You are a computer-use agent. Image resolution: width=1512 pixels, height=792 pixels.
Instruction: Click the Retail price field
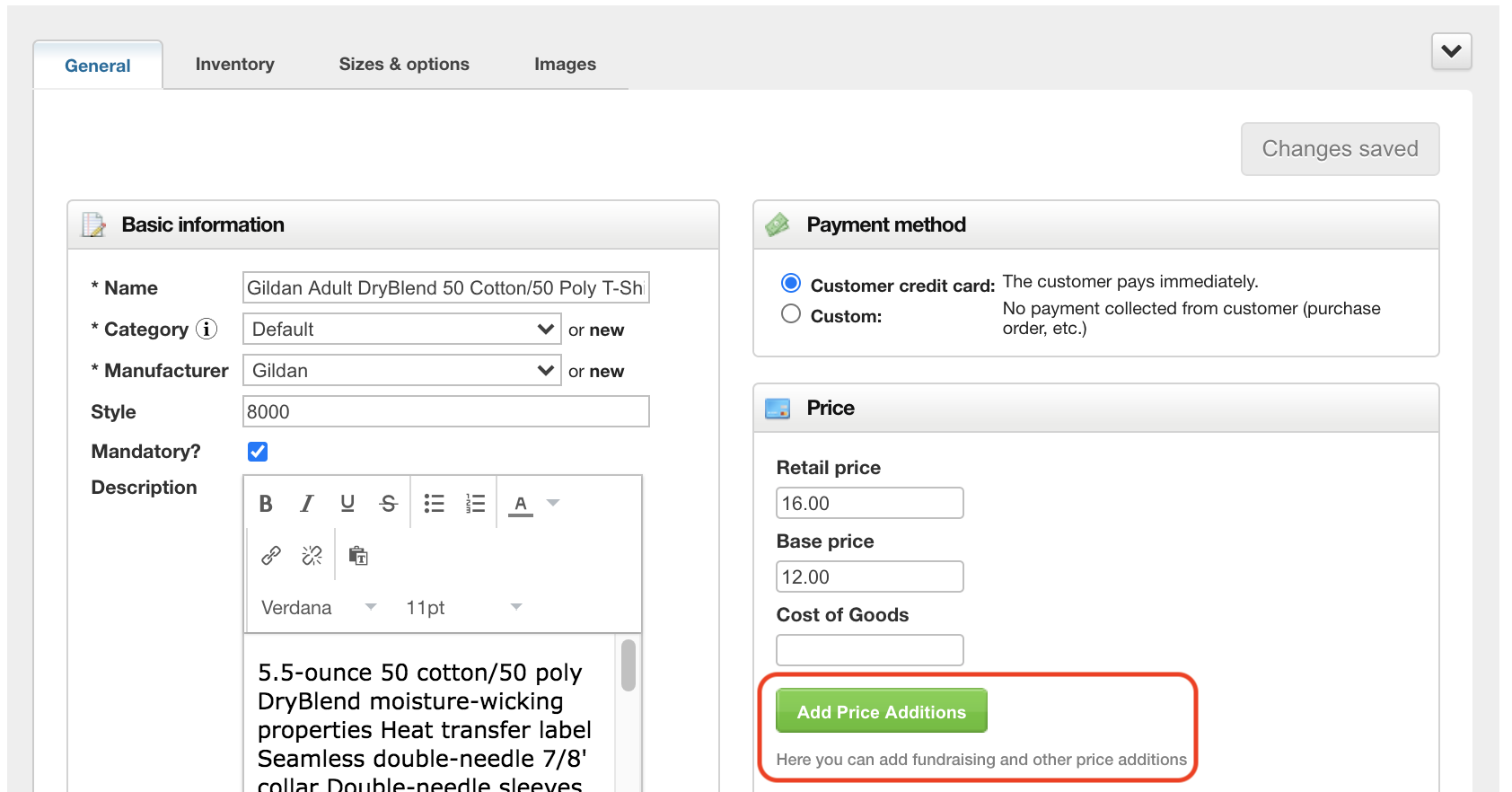pos(870,503)
